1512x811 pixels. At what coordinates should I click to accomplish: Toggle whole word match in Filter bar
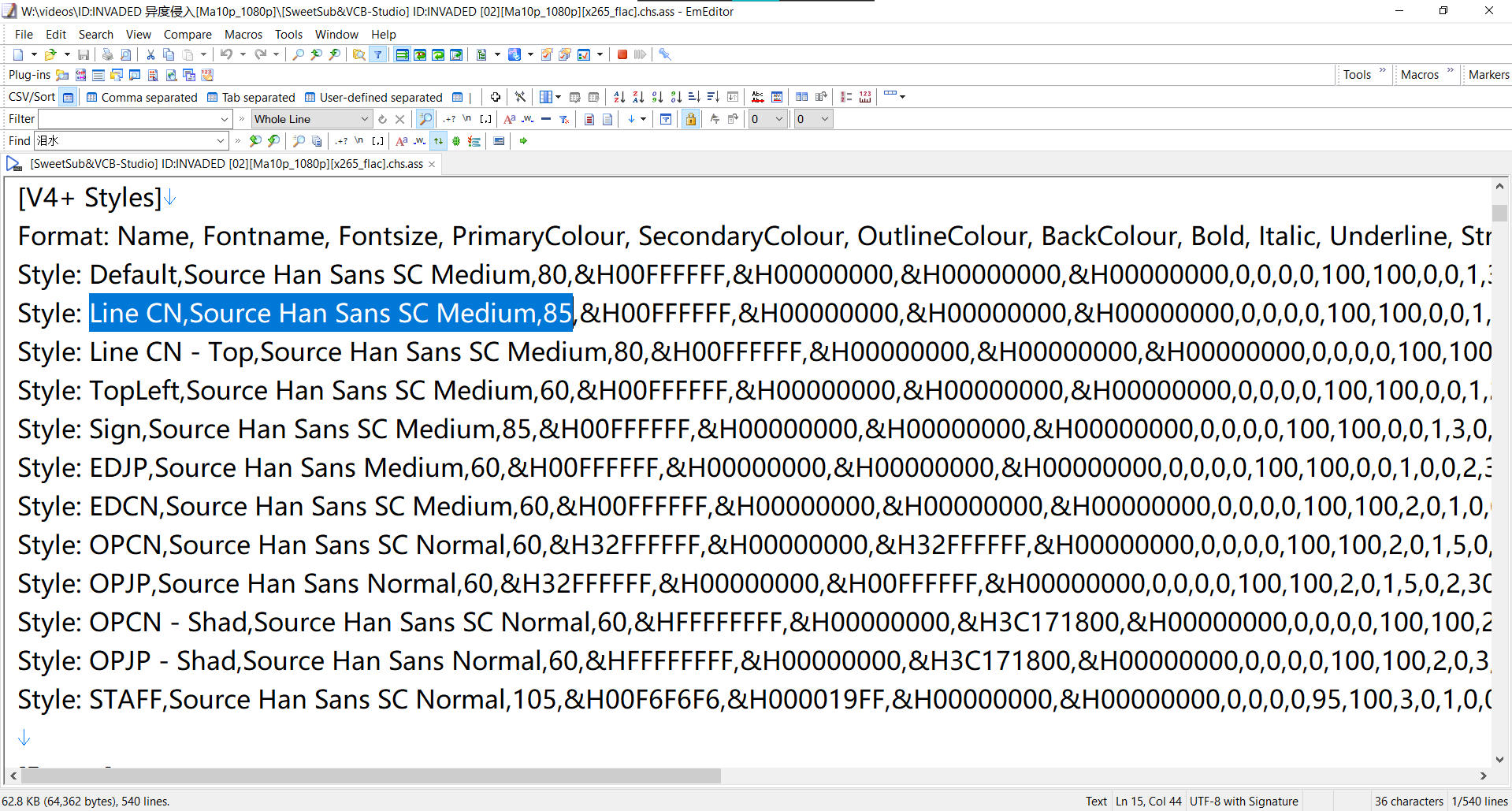pyautogui.click(x=528, y=119)
